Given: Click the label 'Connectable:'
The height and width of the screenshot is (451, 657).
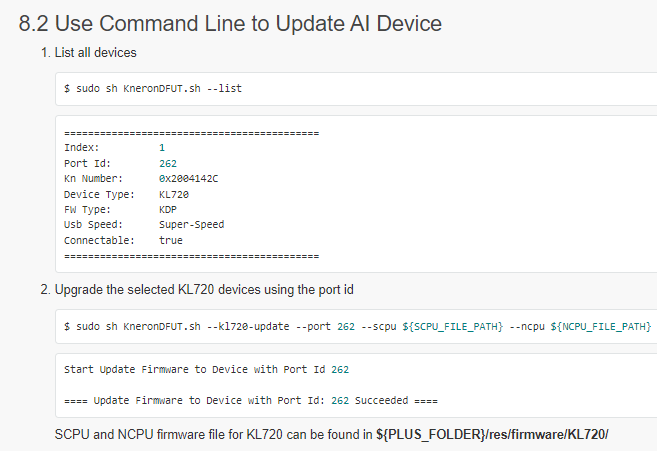Looking at the screenshot, I should pyautogui.click(x=99, y=240).
